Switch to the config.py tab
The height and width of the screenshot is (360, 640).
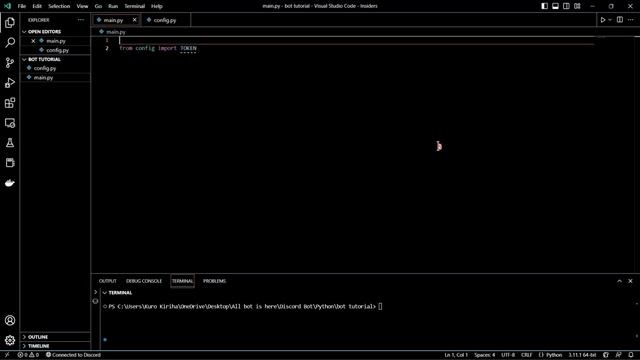165,20
